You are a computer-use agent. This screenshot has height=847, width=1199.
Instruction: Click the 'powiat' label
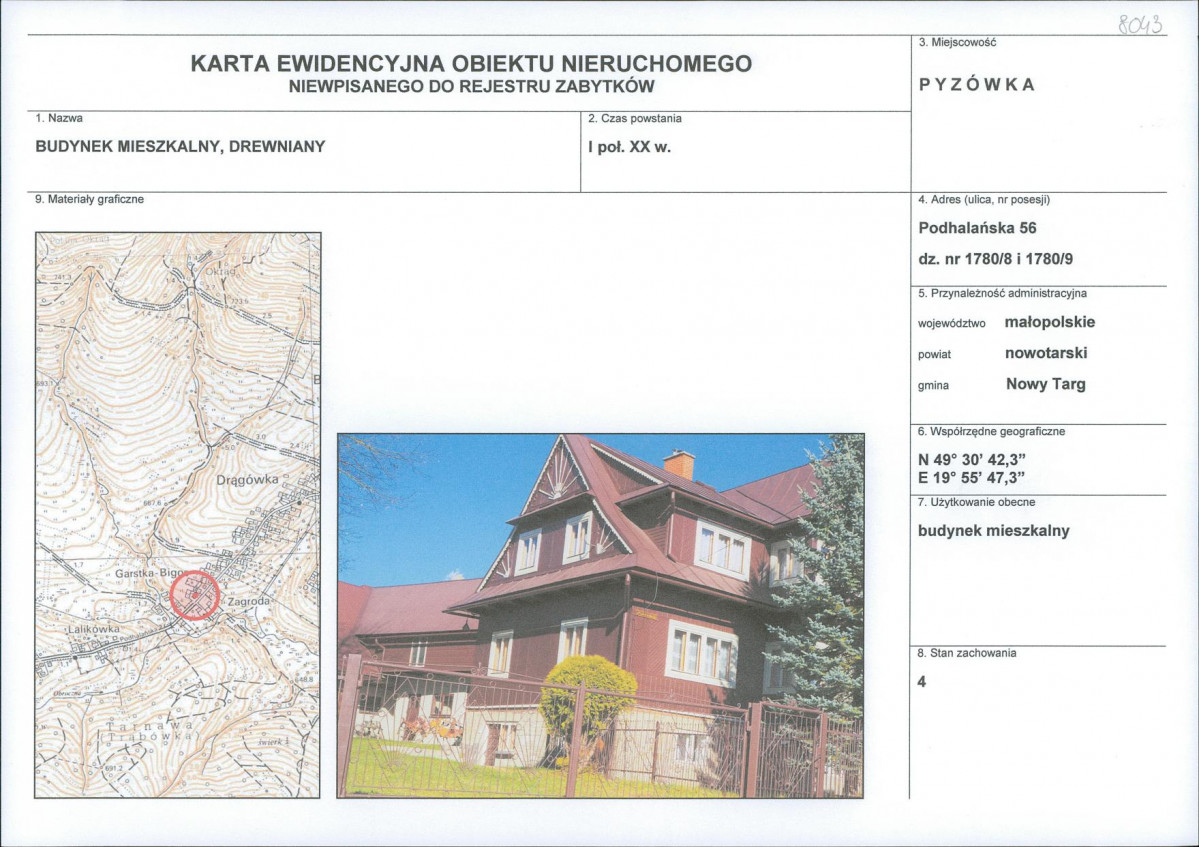click(x=934, y=355)
